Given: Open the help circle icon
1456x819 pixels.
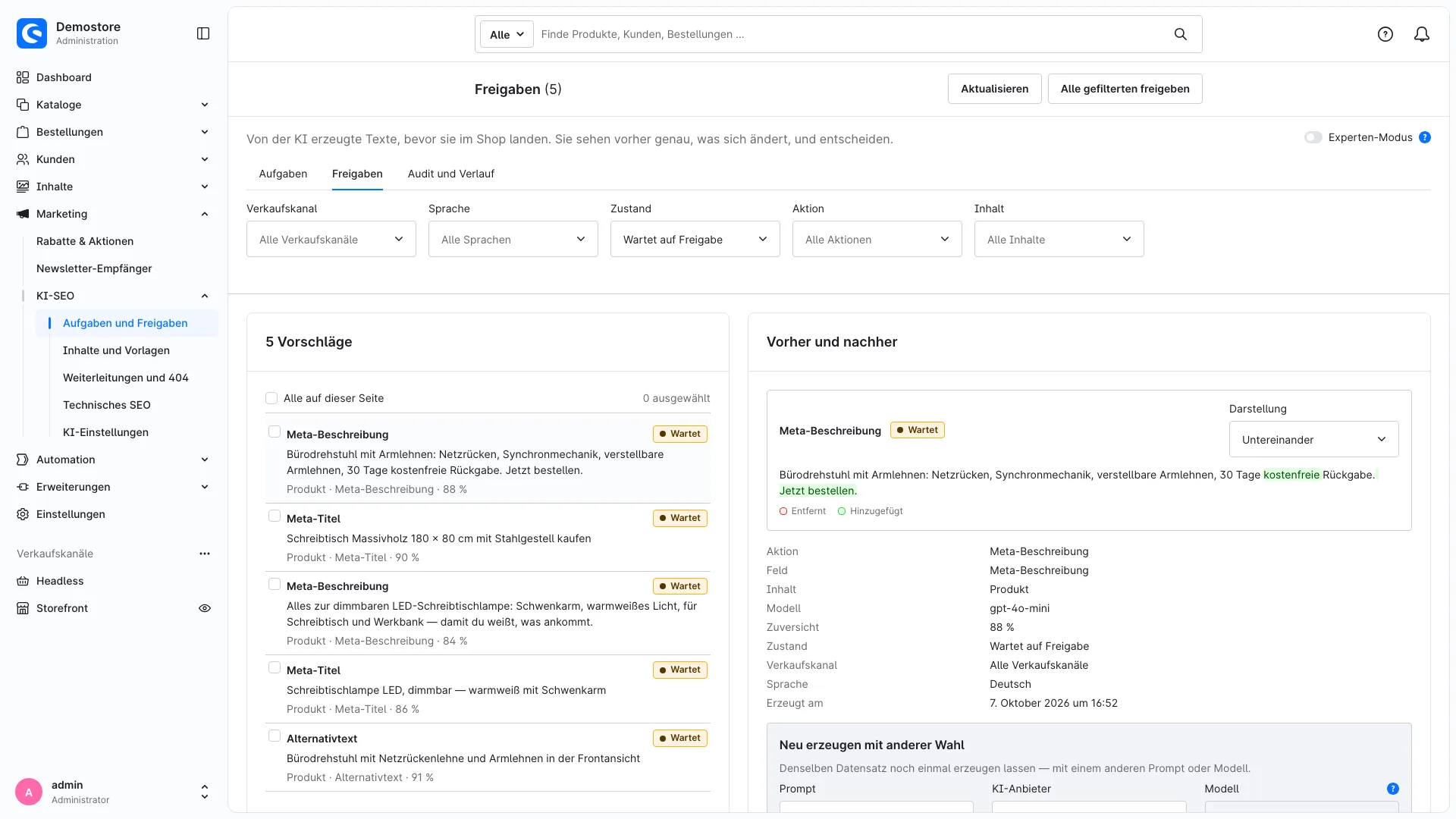Looking at the screenshot, I should tap(1385, 34).
